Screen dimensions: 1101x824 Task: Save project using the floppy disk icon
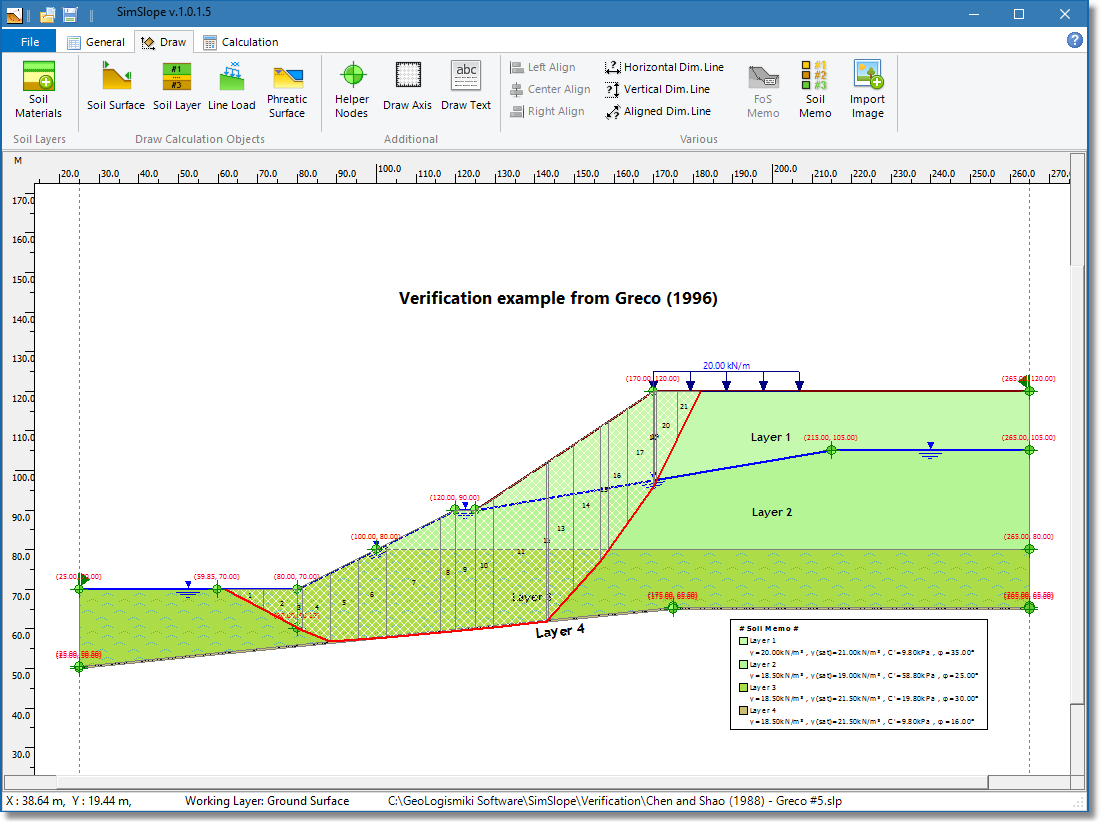coord(70,14)
